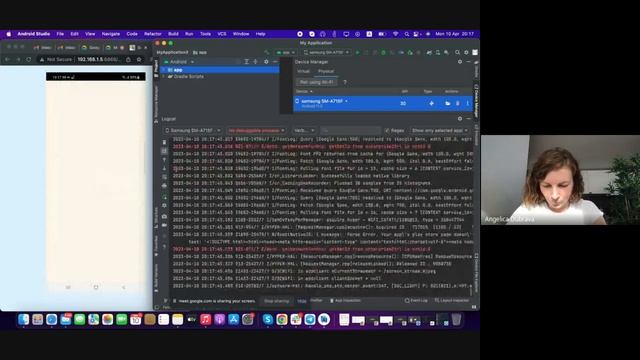Click the Help menu
This screenshot has width=640, height=360.
click(x=260, y=34)
